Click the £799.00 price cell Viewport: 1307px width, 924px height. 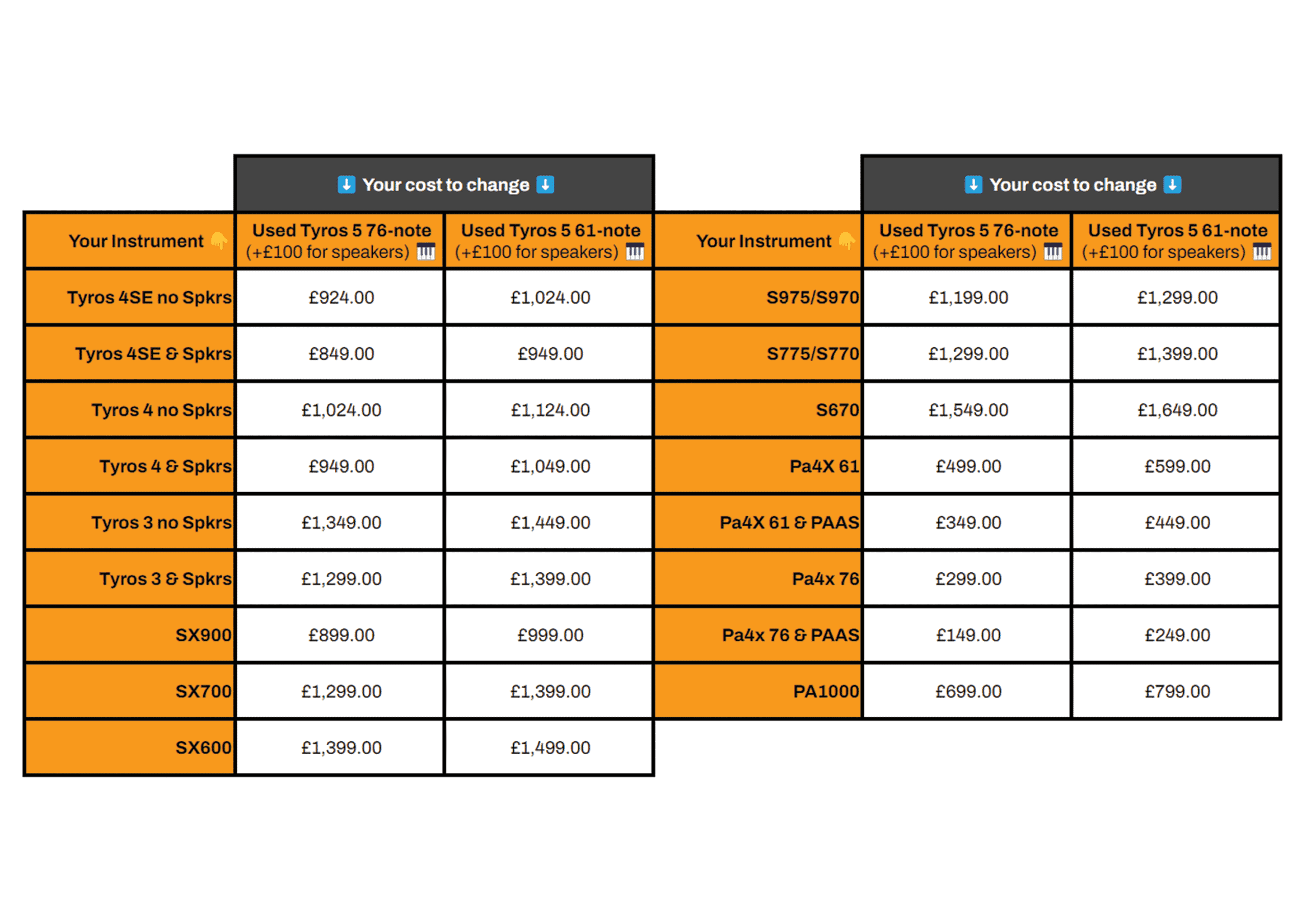tap(1177, 691)
